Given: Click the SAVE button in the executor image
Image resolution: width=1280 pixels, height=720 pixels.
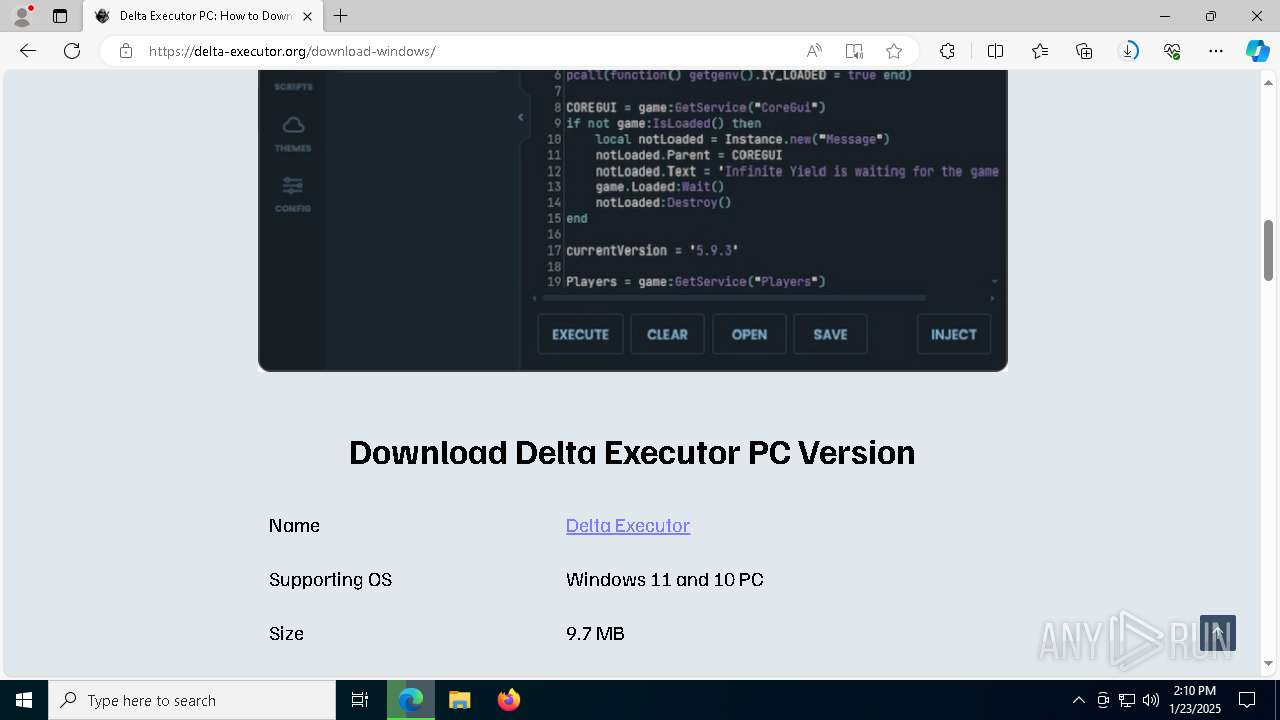Looking at the screenshot, I should 830,335.
